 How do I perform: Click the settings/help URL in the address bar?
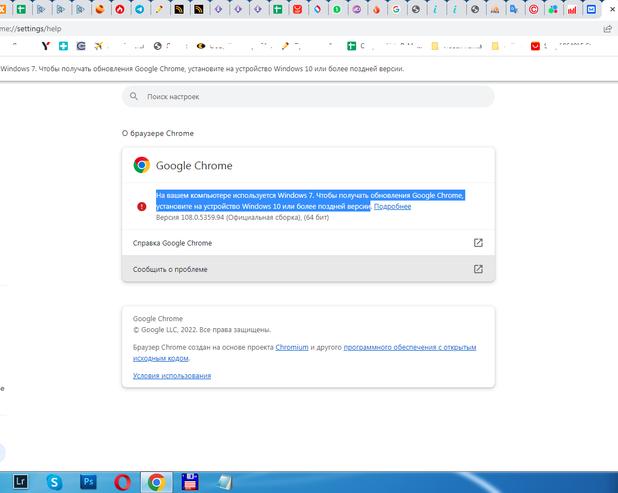click(x=31, y=29)
